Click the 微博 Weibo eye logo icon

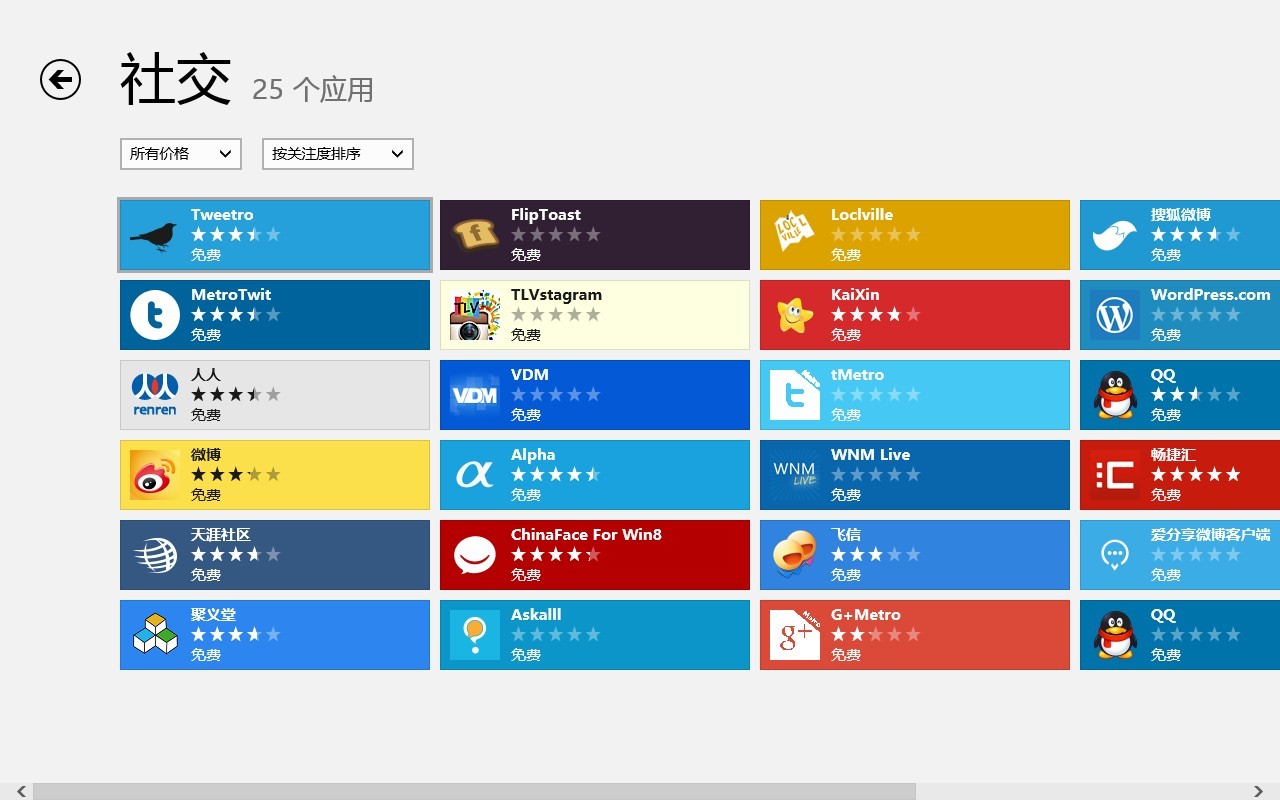(x=155, y=475)
